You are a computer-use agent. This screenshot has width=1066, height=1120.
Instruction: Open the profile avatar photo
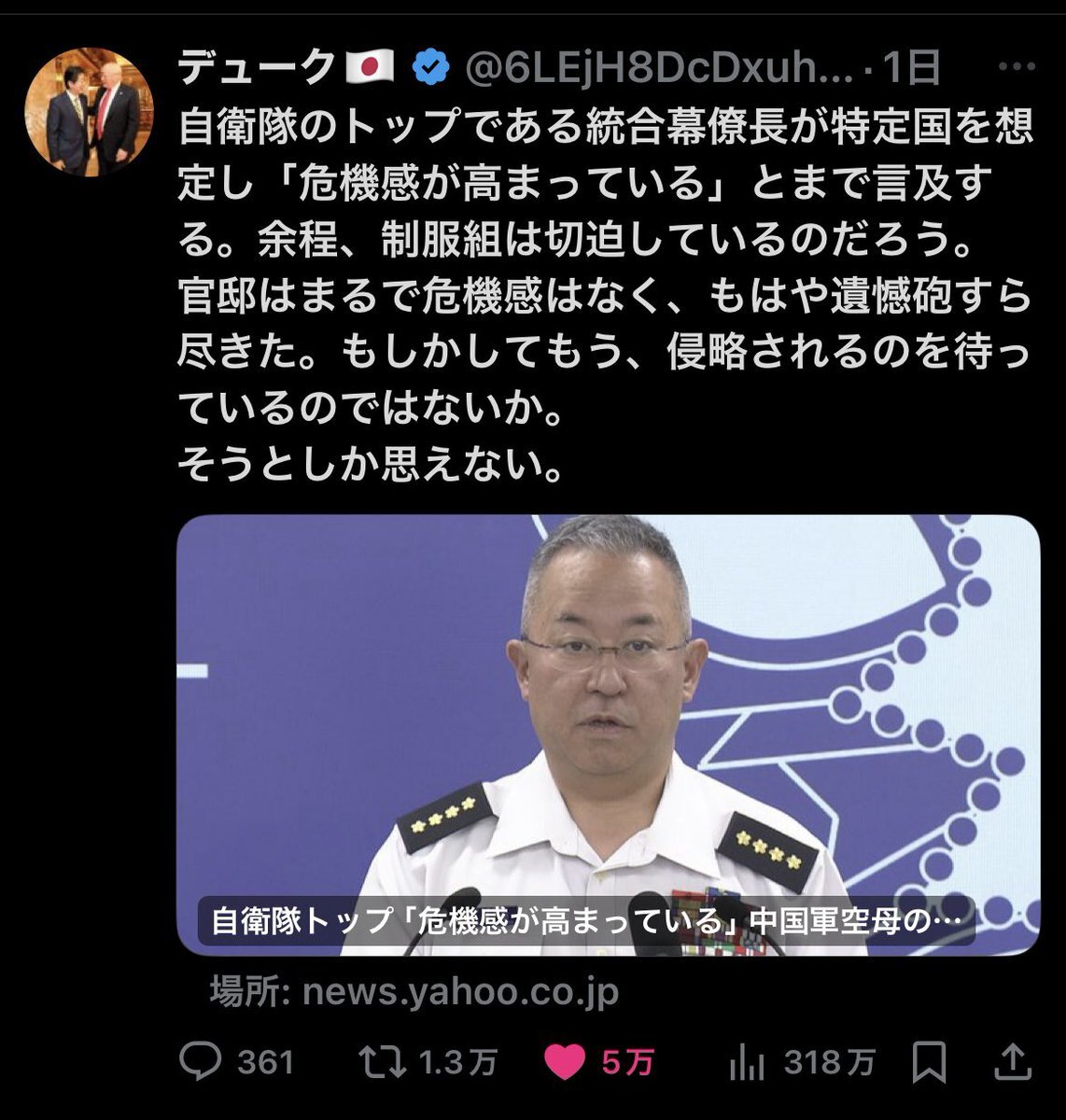pos(90,112)
